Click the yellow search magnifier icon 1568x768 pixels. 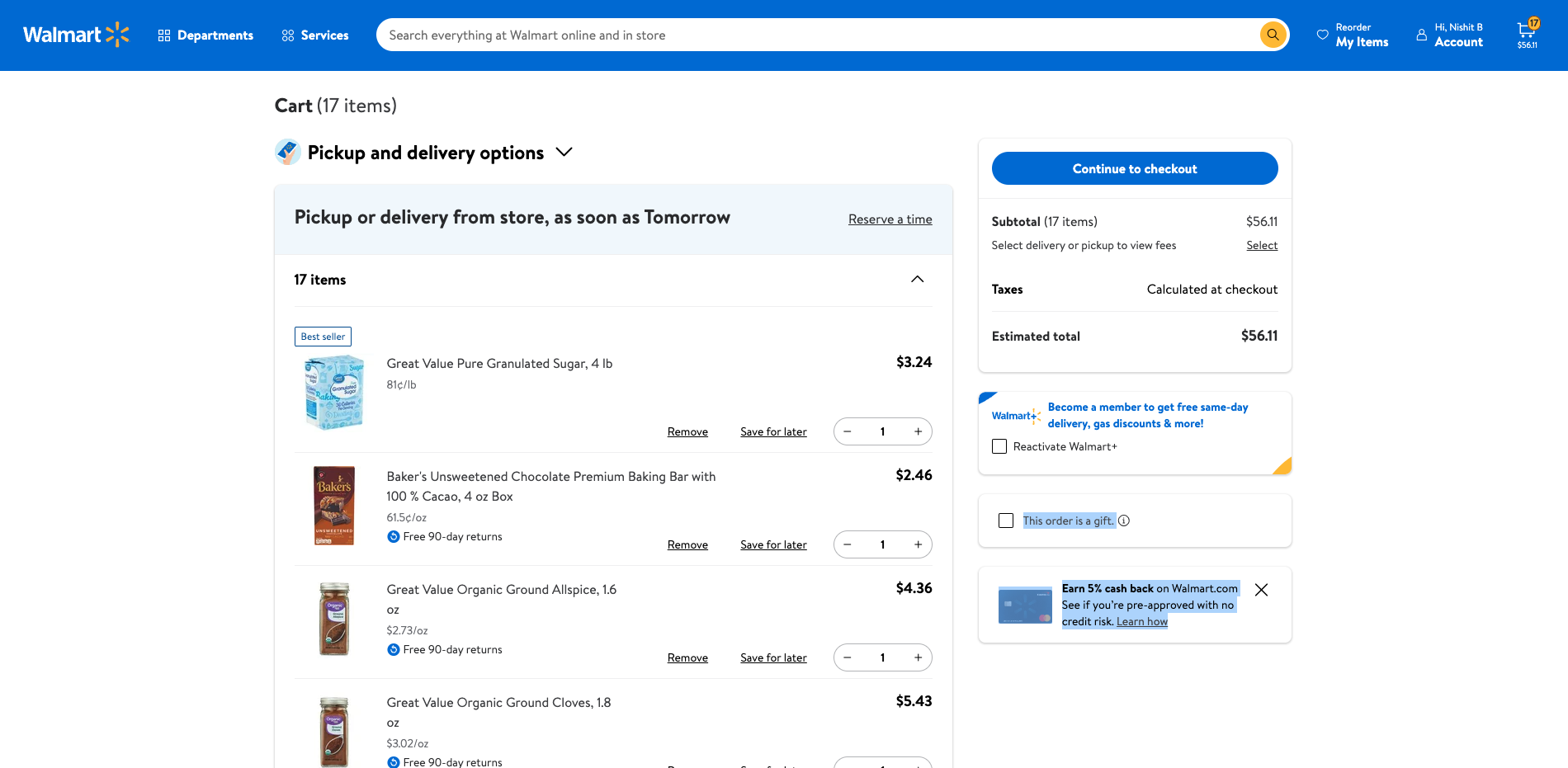tap(1273, 35)
